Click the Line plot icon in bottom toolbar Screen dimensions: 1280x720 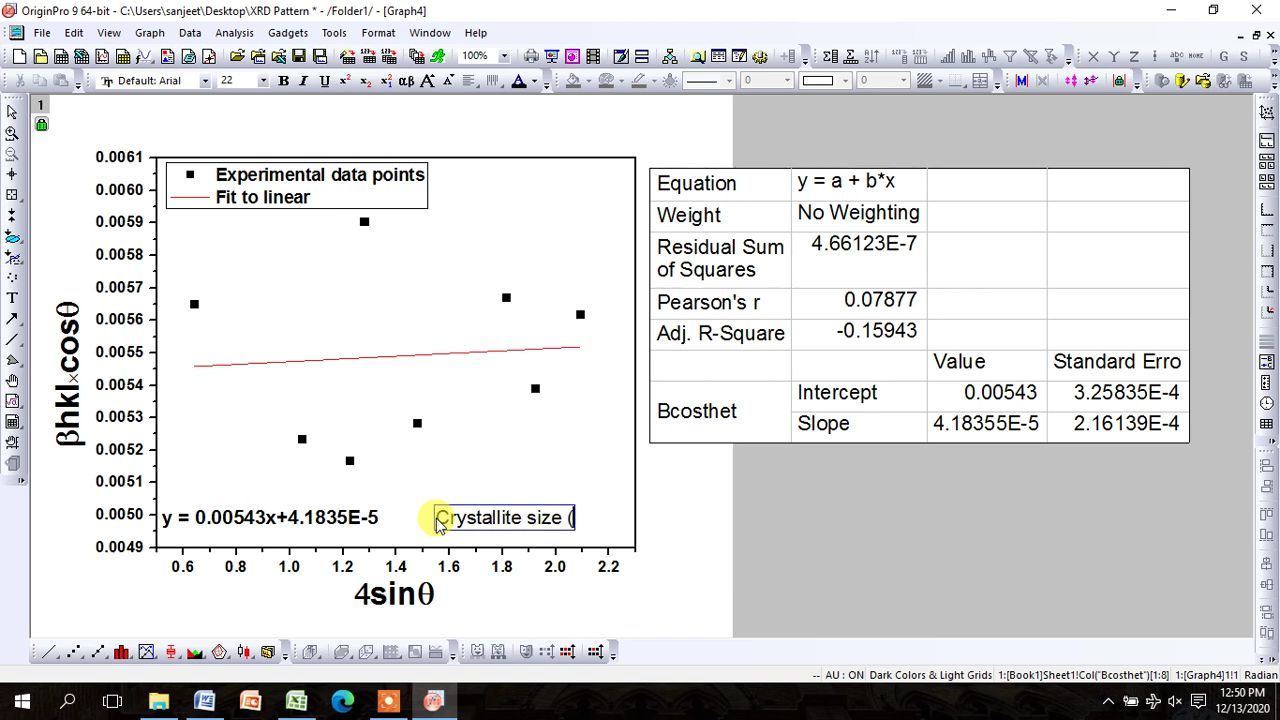coord(49,653)
